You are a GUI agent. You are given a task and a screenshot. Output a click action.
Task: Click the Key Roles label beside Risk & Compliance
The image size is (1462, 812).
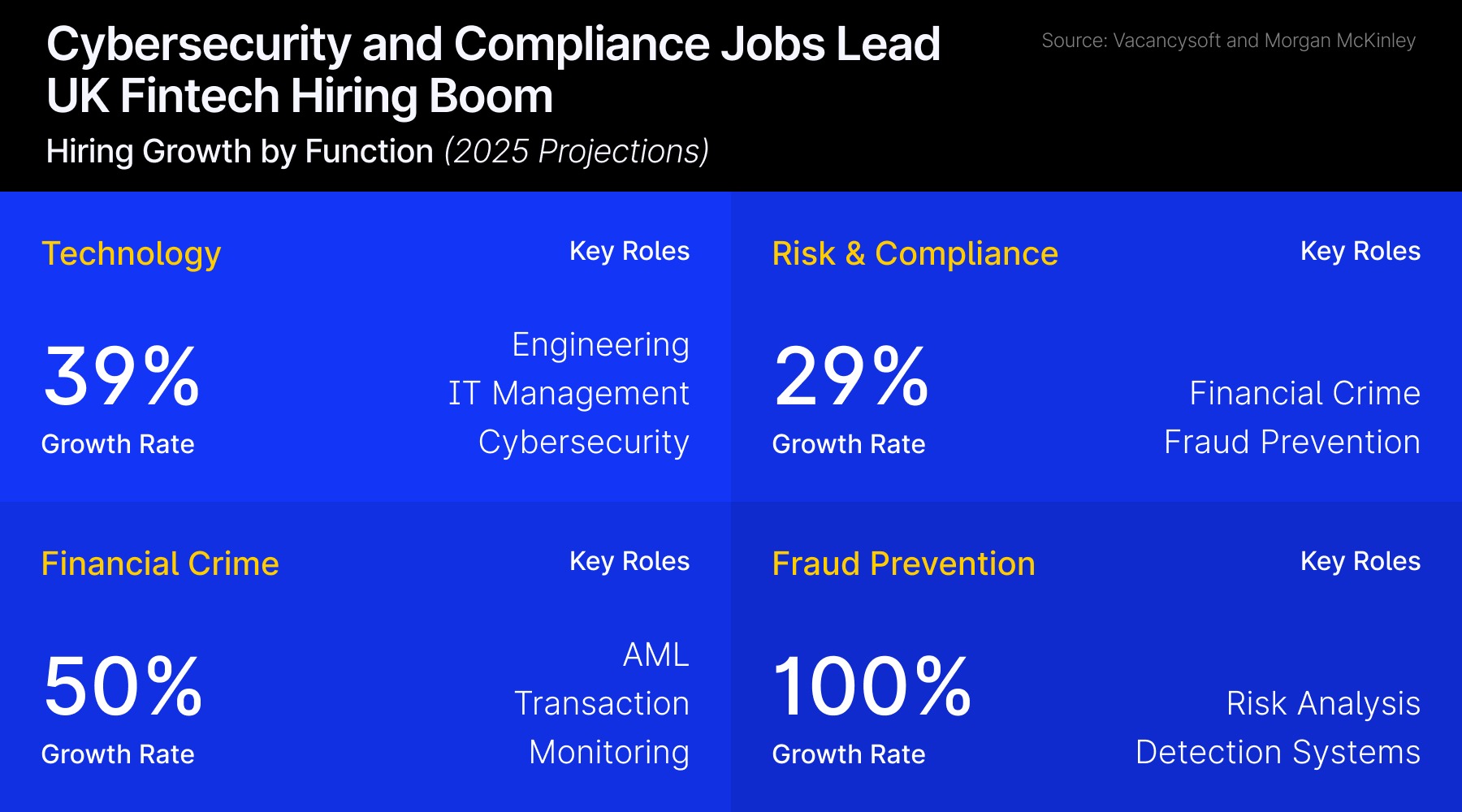(x=1360, y=252)
